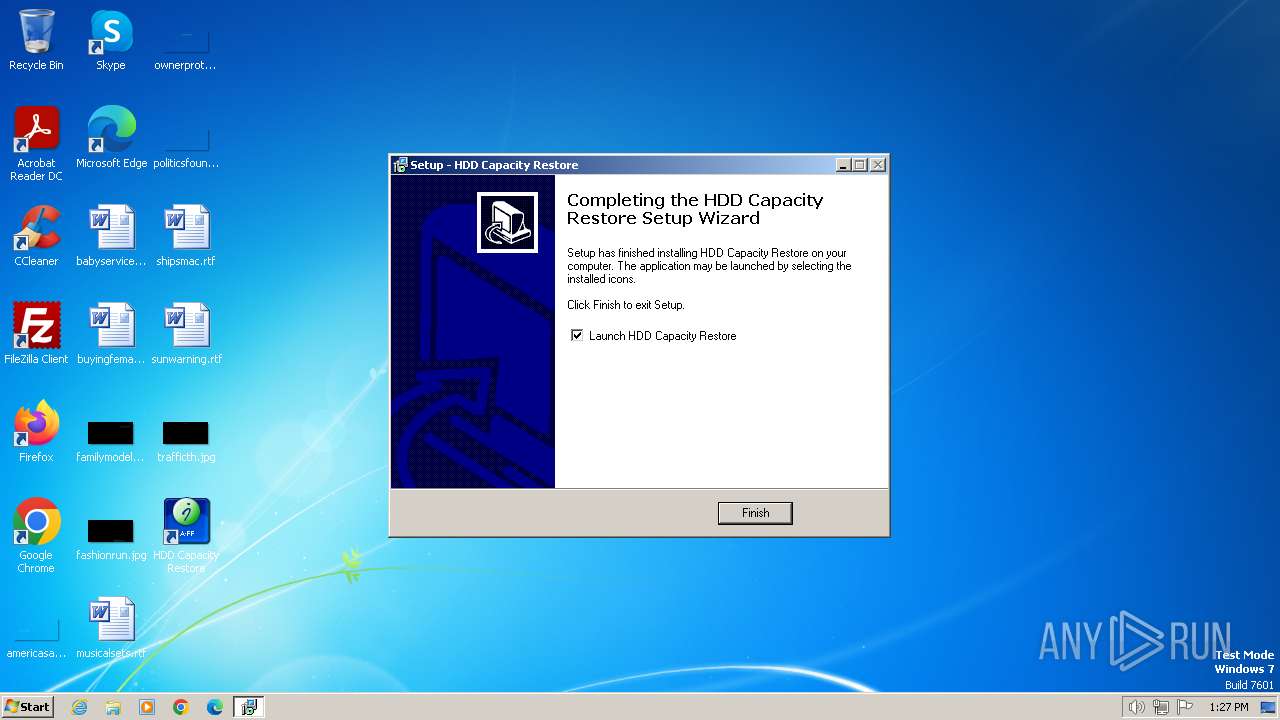Select the Microsoft Edge desktop shortcut
The width and height of the screenshot is (1280, 720).
pos(111,138)
